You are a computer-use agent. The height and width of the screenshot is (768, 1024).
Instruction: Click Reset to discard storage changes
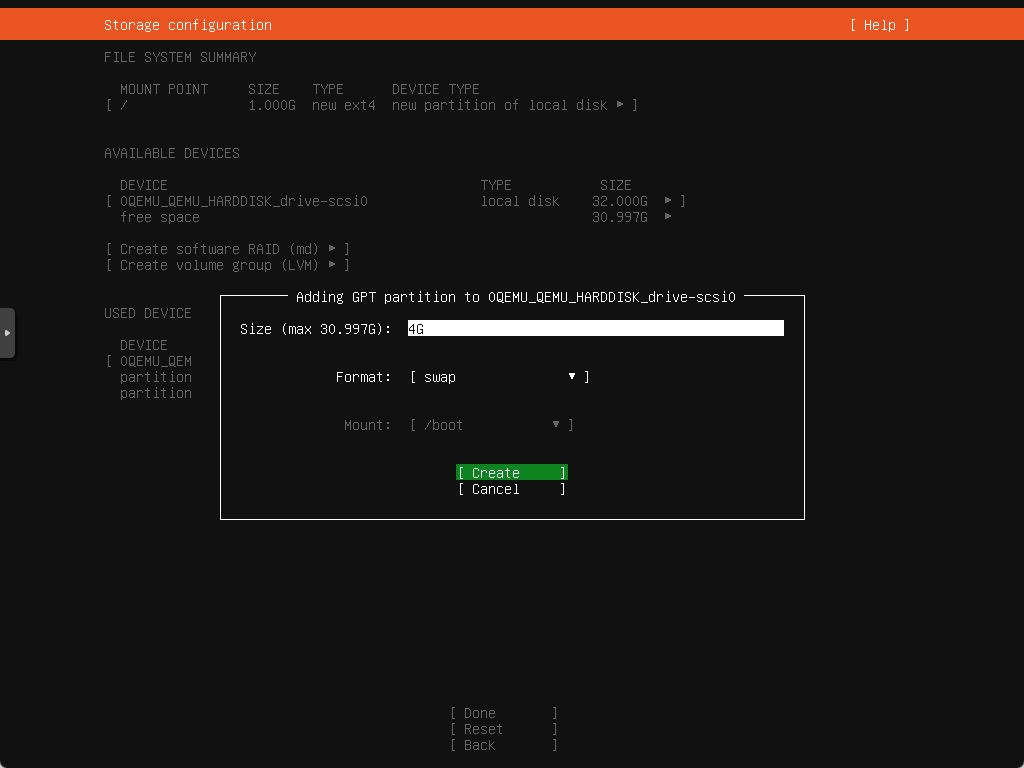tap(503, 729)
